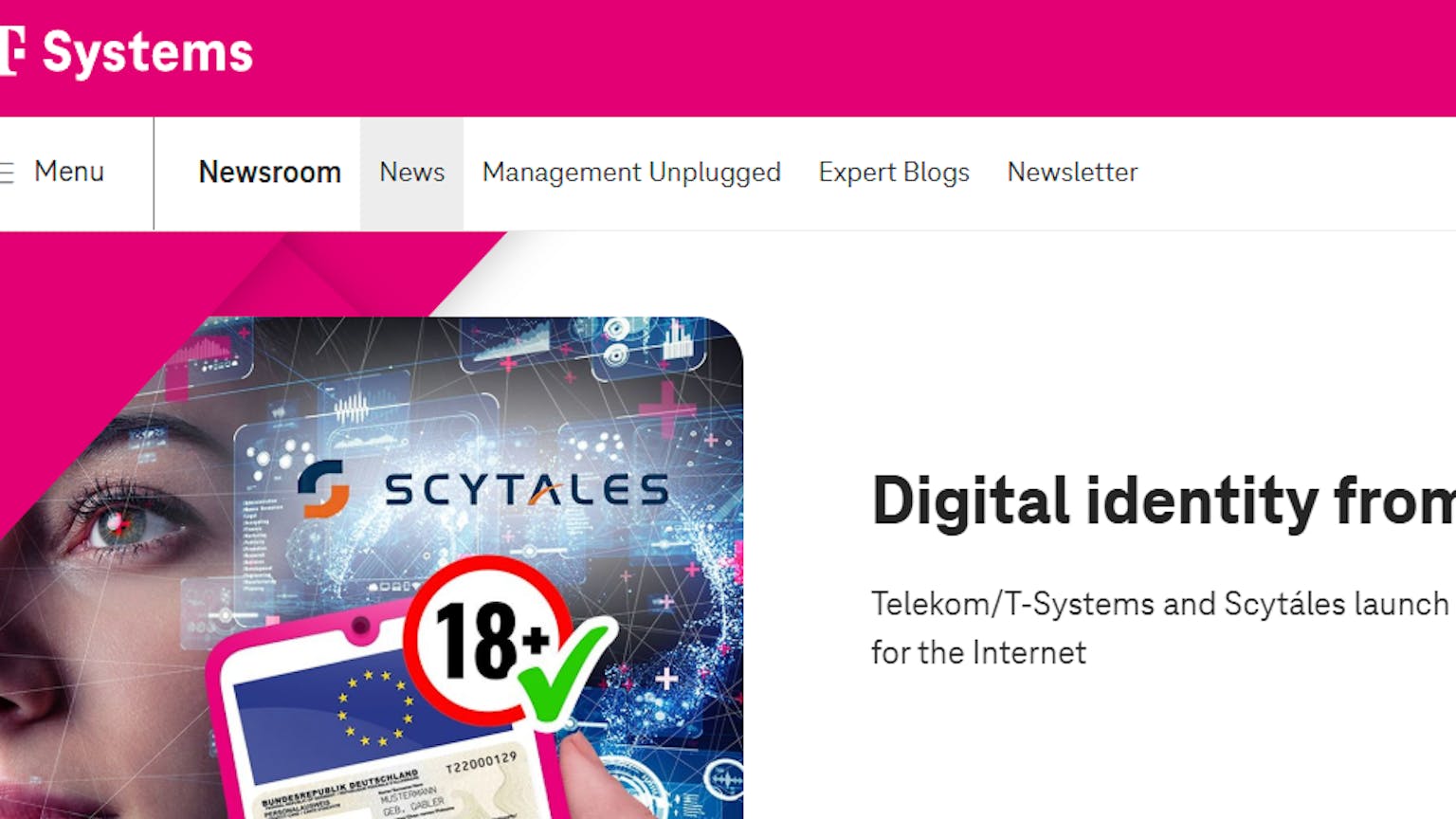
Task: Open the Newsletter tab
Action: (x=1072, y=173)
